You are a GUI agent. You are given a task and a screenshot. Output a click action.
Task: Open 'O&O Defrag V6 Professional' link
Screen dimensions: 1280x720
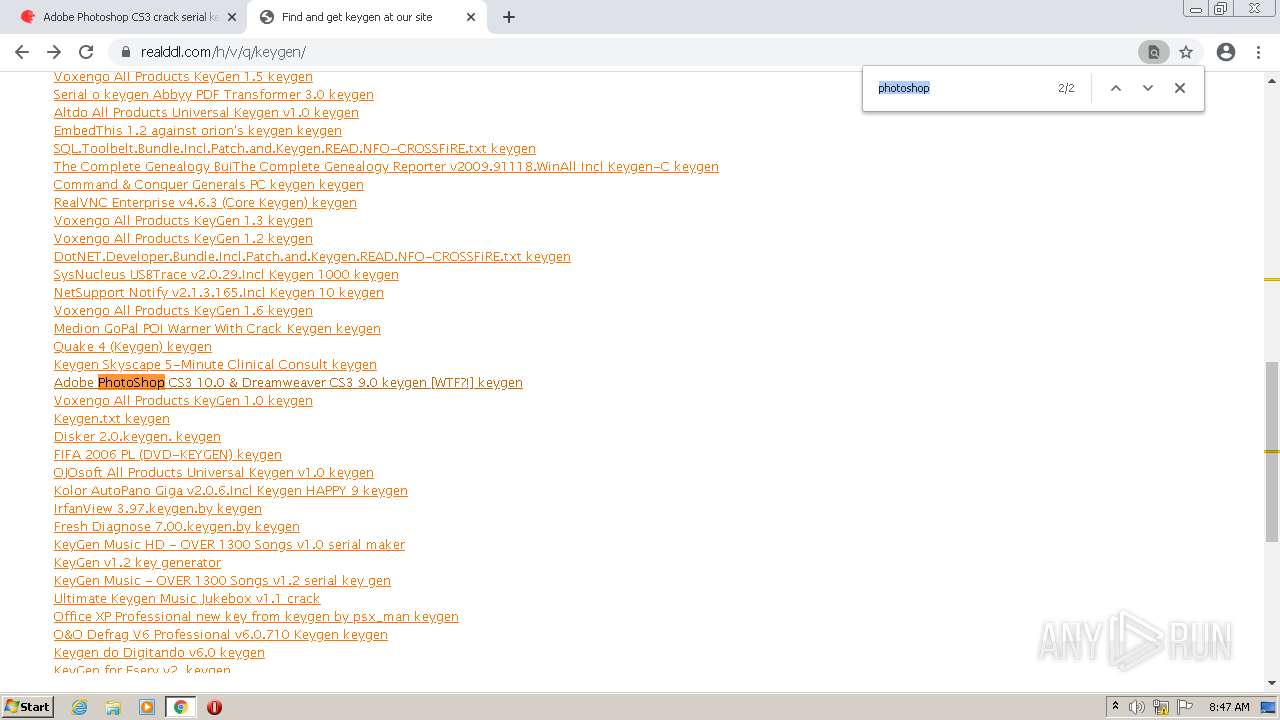(221, 635)
